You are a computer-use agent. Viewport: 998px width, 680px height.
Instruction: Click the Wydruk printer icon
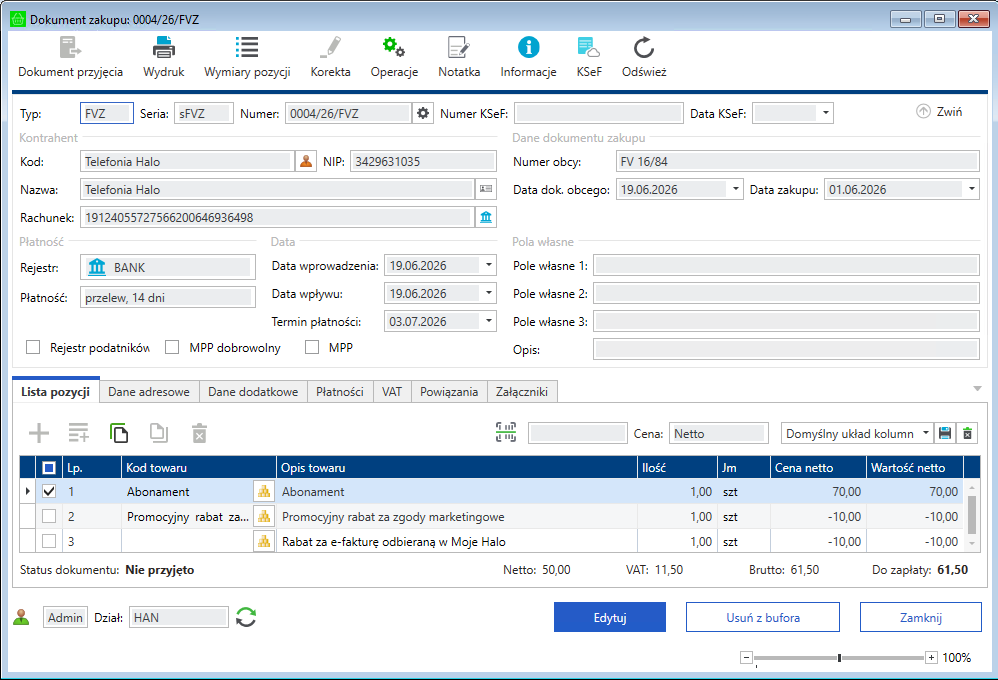[164, 48]
